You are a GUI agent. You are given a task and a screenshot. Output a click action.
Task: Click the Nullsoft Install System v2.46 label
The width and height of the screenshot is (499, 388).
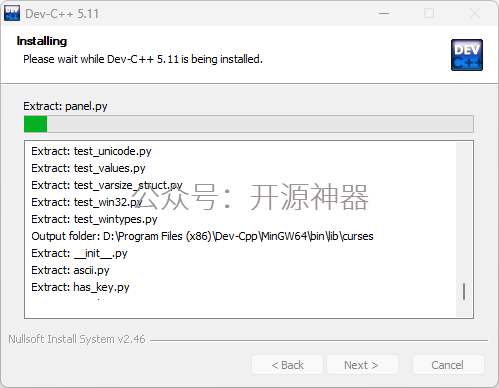point(77,339)
